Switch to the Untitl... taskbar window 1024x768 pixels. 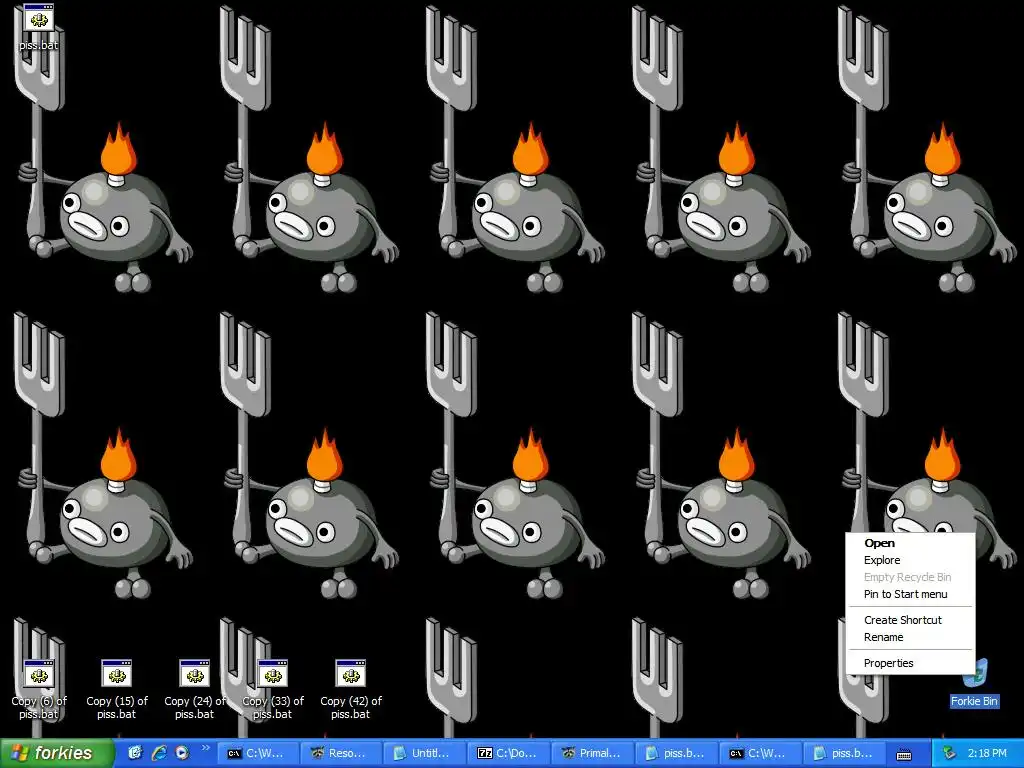(x=424, y=754)
